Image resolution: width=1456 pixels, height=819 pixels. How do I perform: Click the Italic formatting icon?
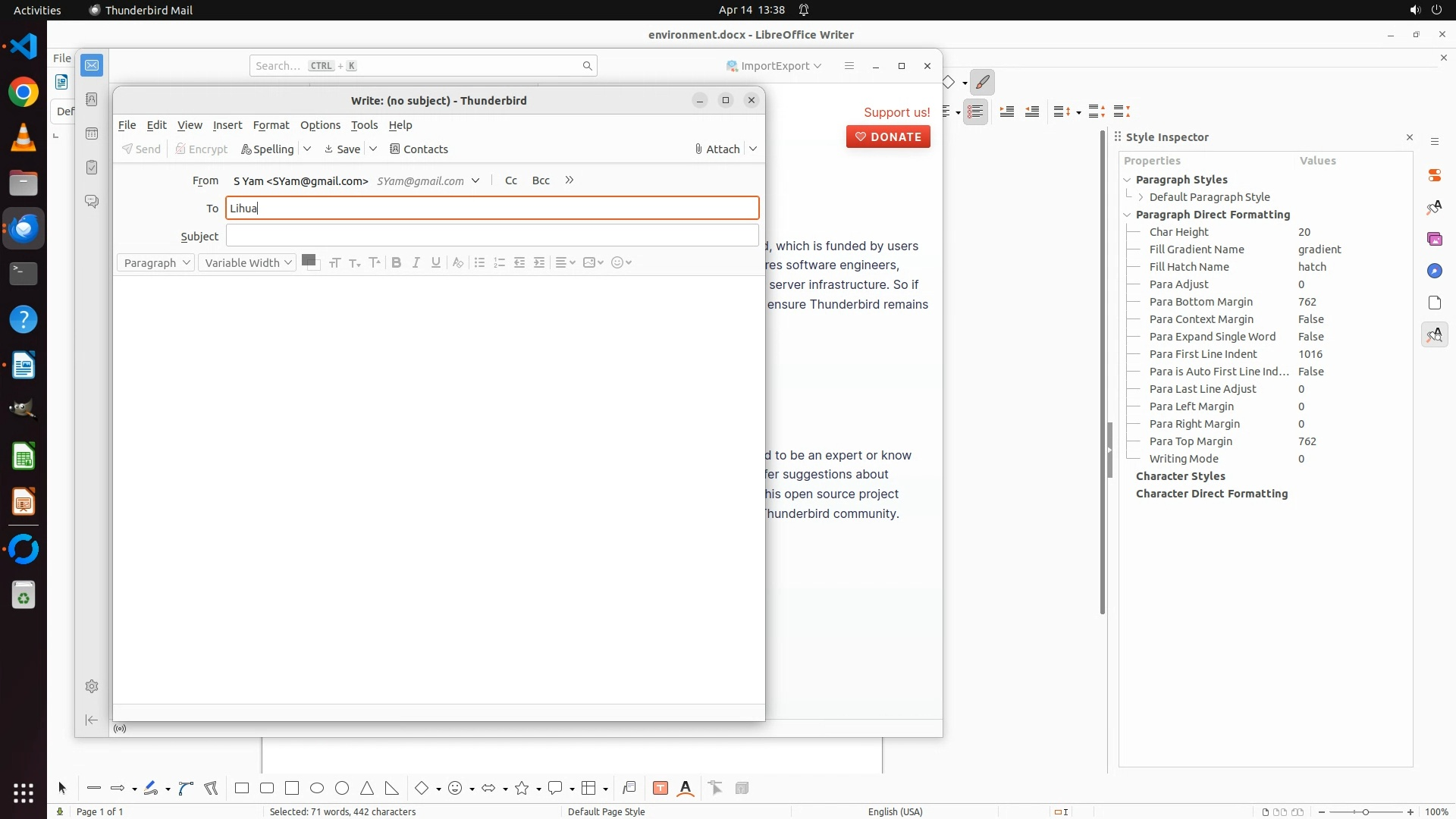point(416,262)
